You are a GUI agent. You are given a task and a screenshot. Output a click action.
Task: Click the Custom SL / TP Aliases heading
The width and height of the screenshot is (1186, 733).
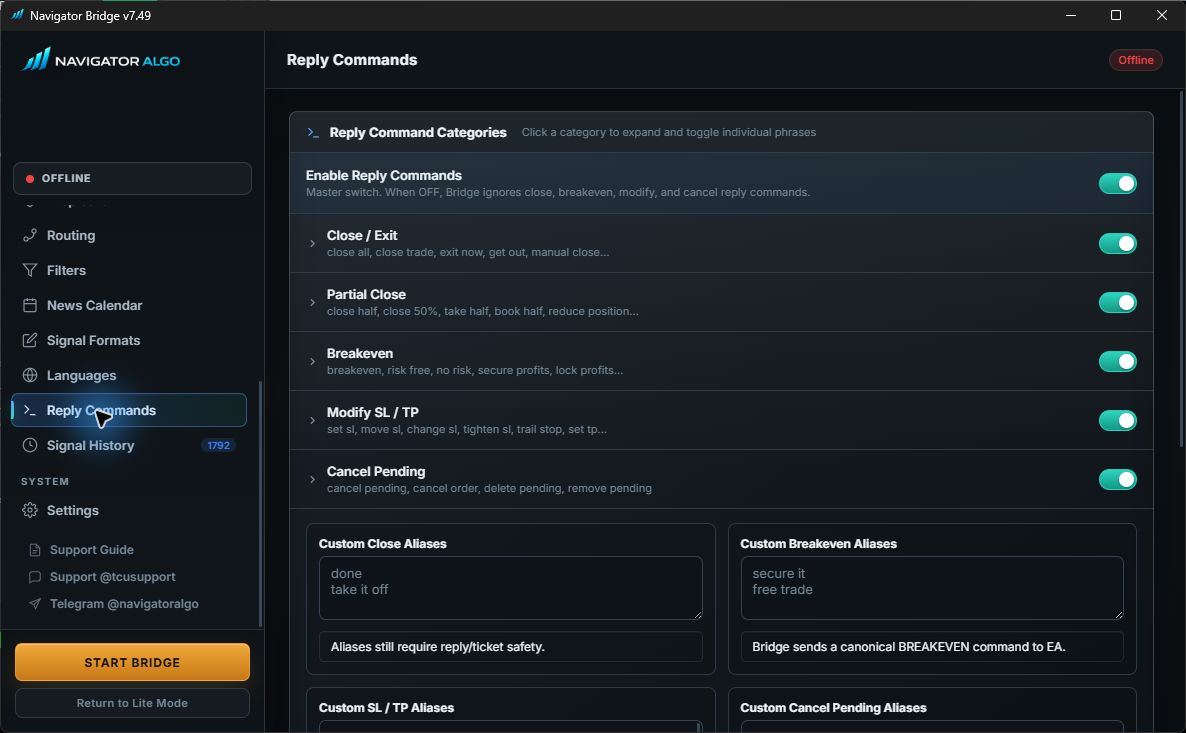pyautogui.click(x=387, y=708)
